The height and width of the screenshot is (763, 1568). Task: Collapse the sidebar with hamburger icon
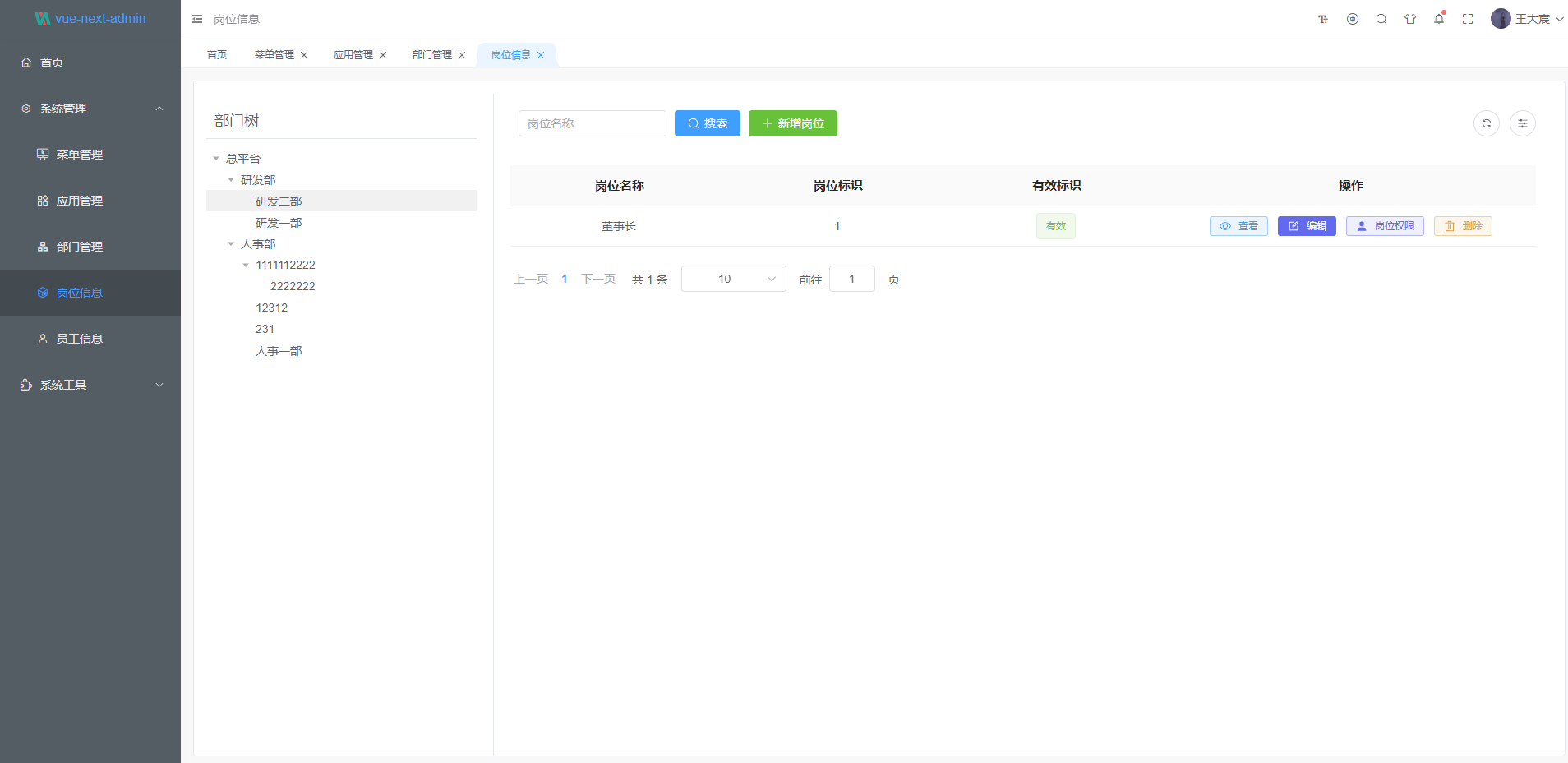[x=197, y=19]
